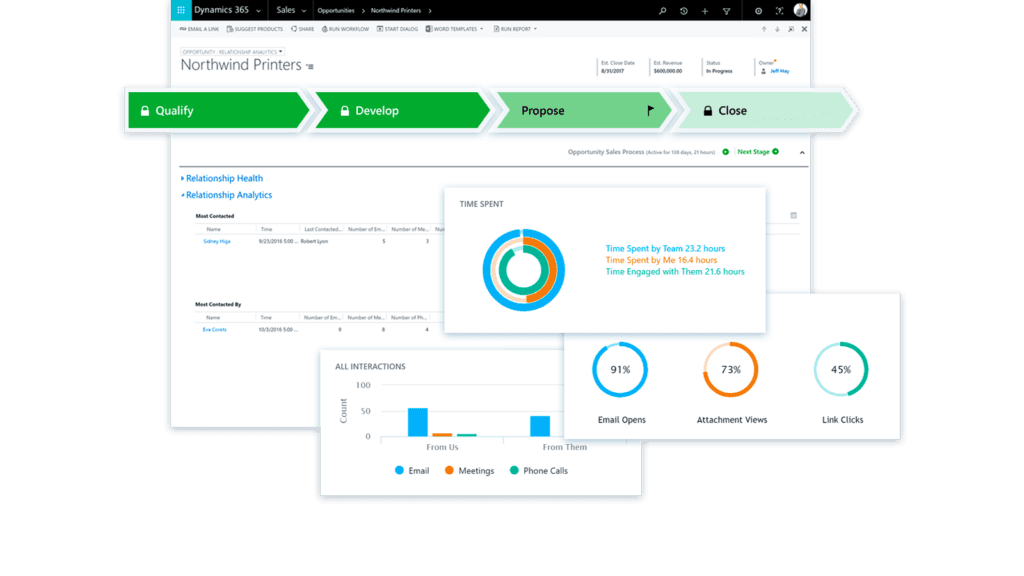This screenshot has width=1024, height=576.
Task: Toggle the Phone Calls legend item
Action: pos(538,470)
